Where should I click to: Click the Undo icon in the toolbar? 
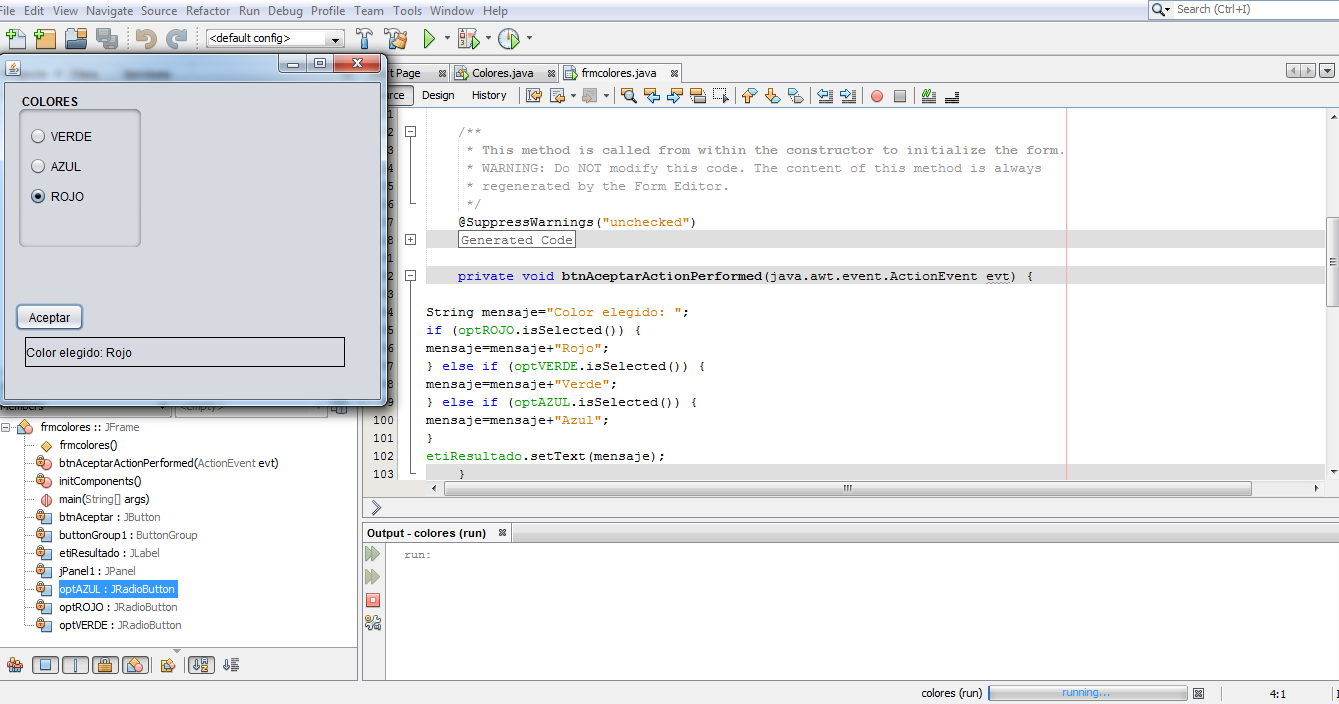146,37
